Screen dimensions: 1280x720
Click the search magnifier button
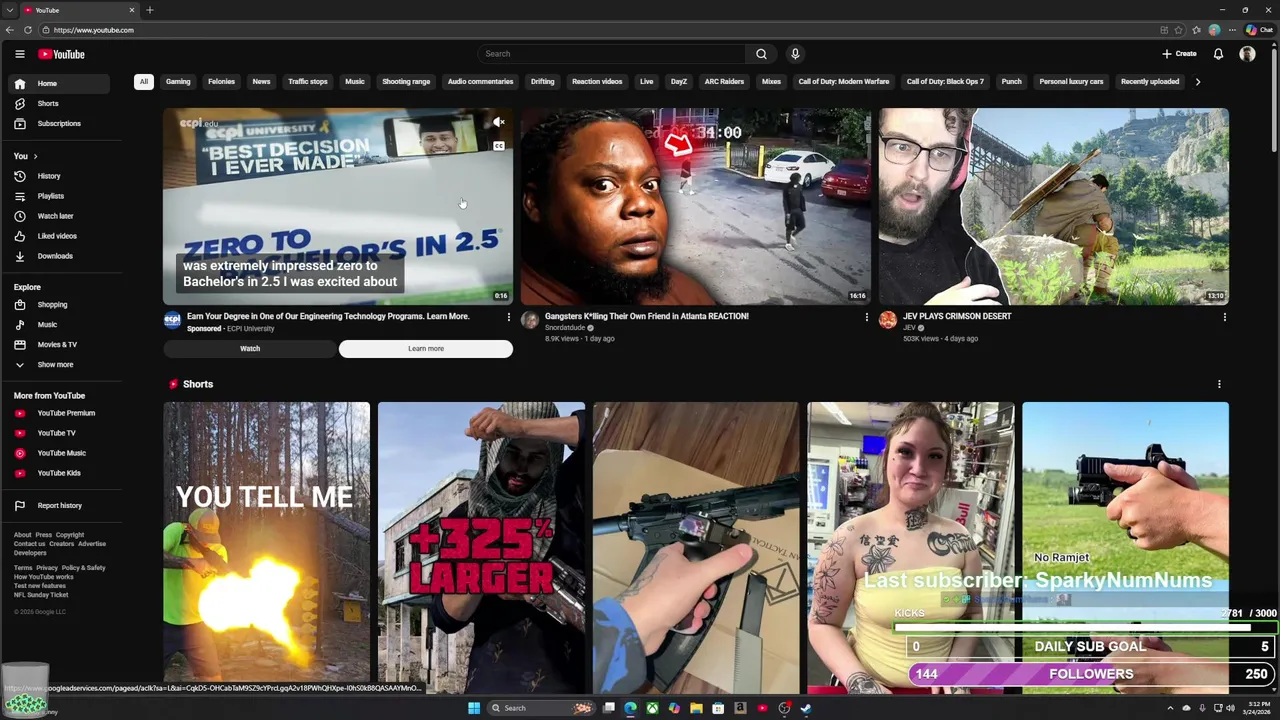761,54
